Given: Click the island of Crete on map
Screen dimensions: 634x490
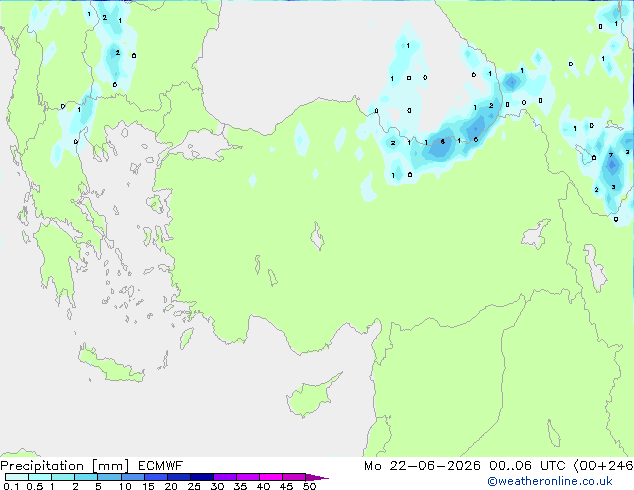Looking at the screenshot, I should point(110,365).
